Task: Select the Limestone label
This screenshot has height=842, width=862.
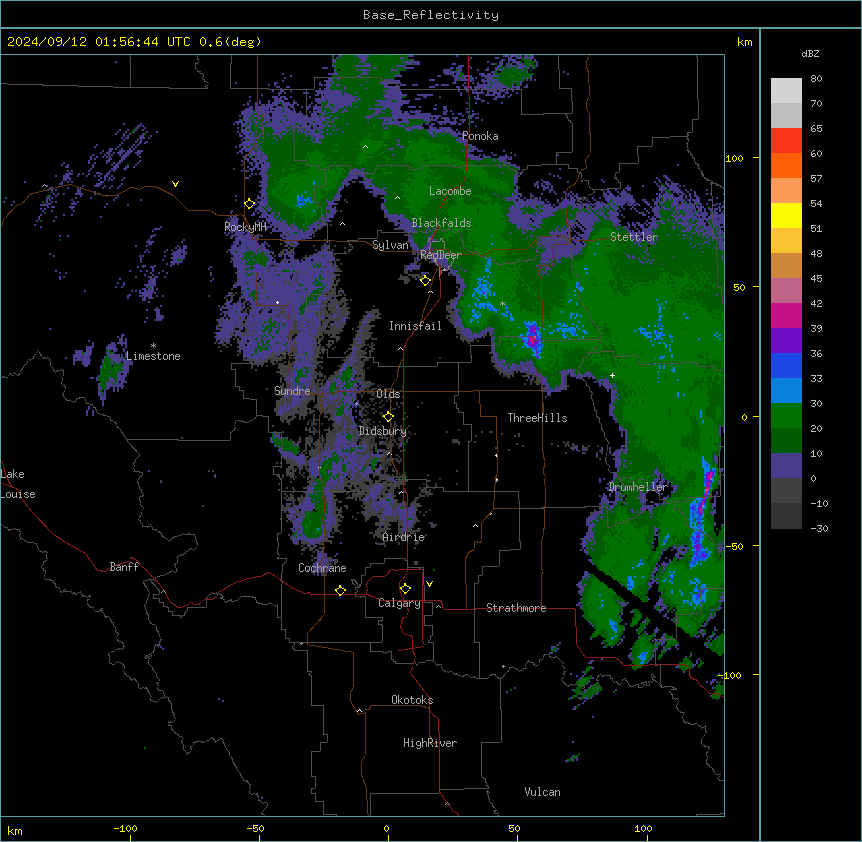Action: [x=153, y=356]
